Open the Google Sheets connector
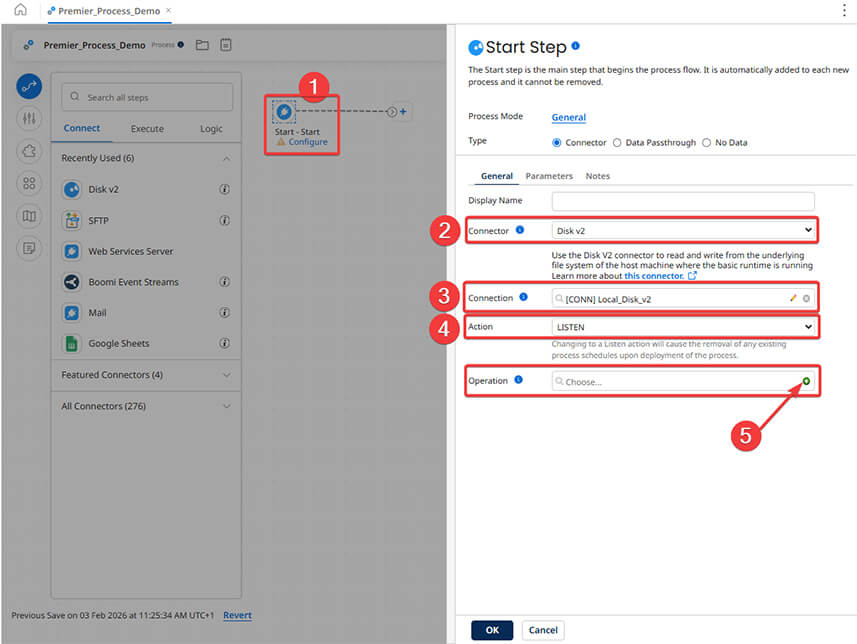This screenshot has height=644, width=857. coord(71,344)
